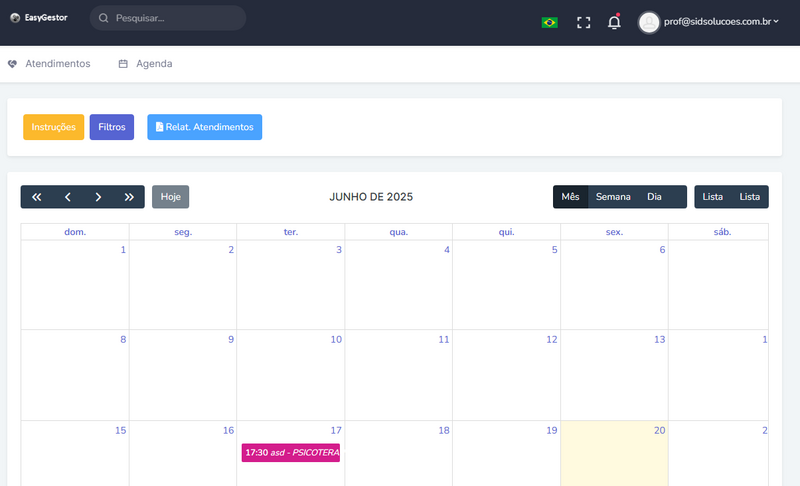Select day 15 in the calendar
Viewport: 800px width, 486px height.
120,430
